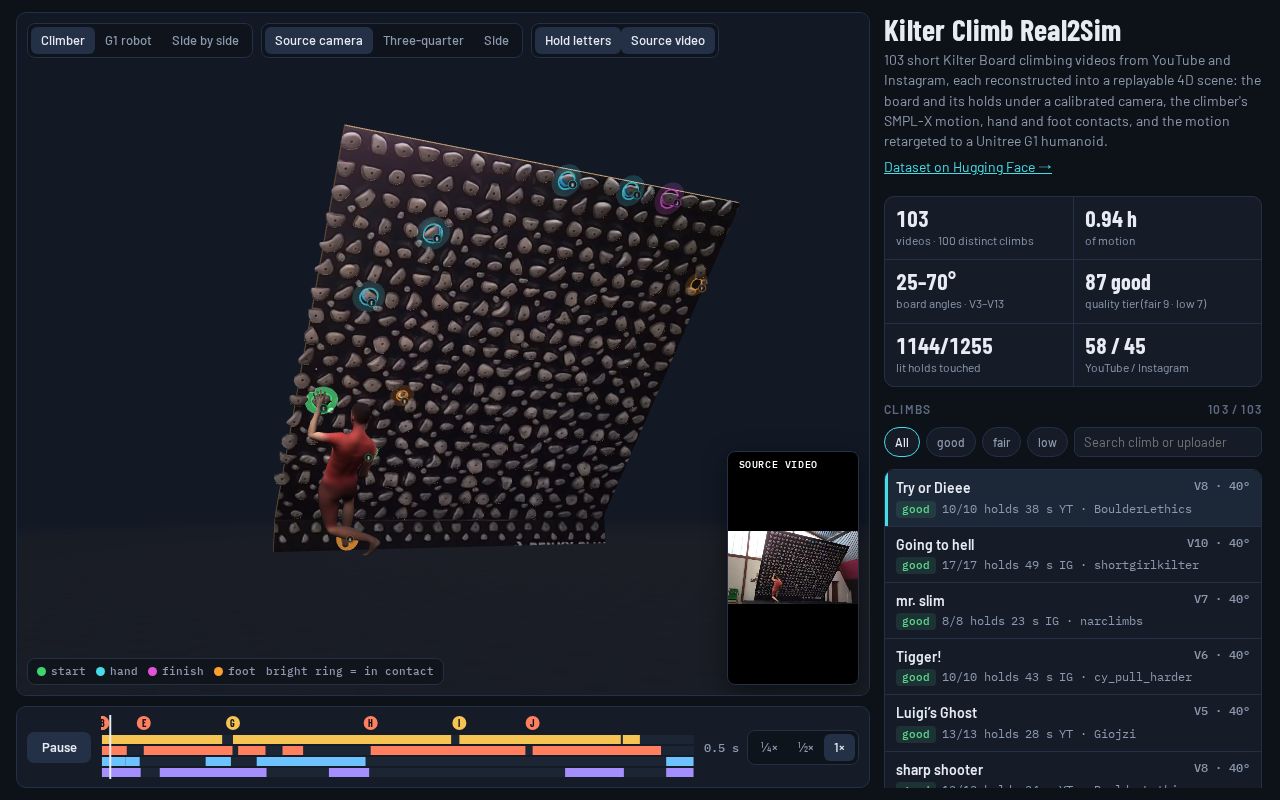The height and width of the screenshot is (800, 1280).
Task: Select the mr. slim climb
Action: (x=1073, y=610)
